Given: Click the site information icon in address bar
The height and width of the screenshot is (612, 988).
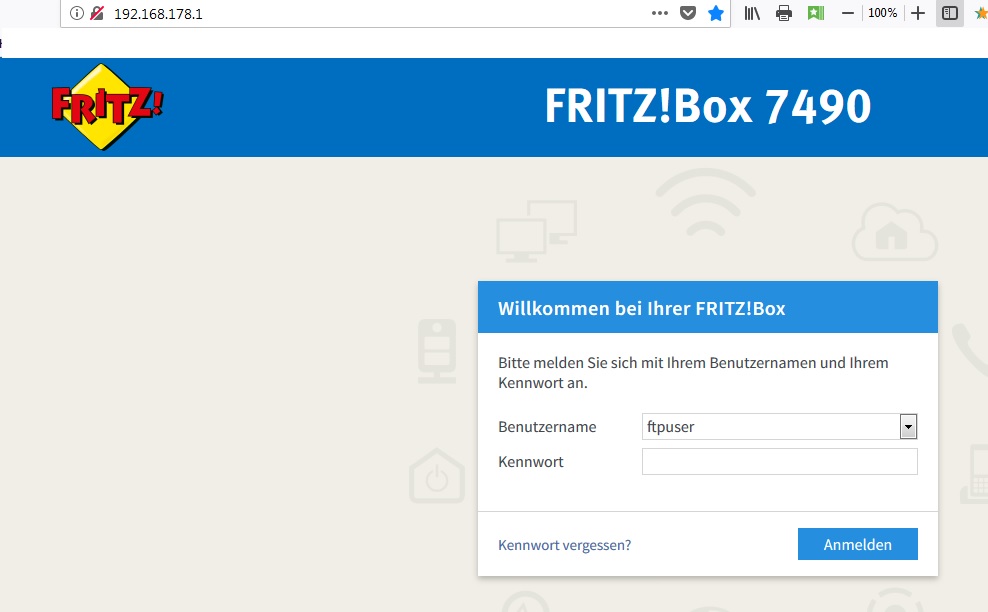Looking at the screenshot, I should pyautogui.click(x=76, y=13).
